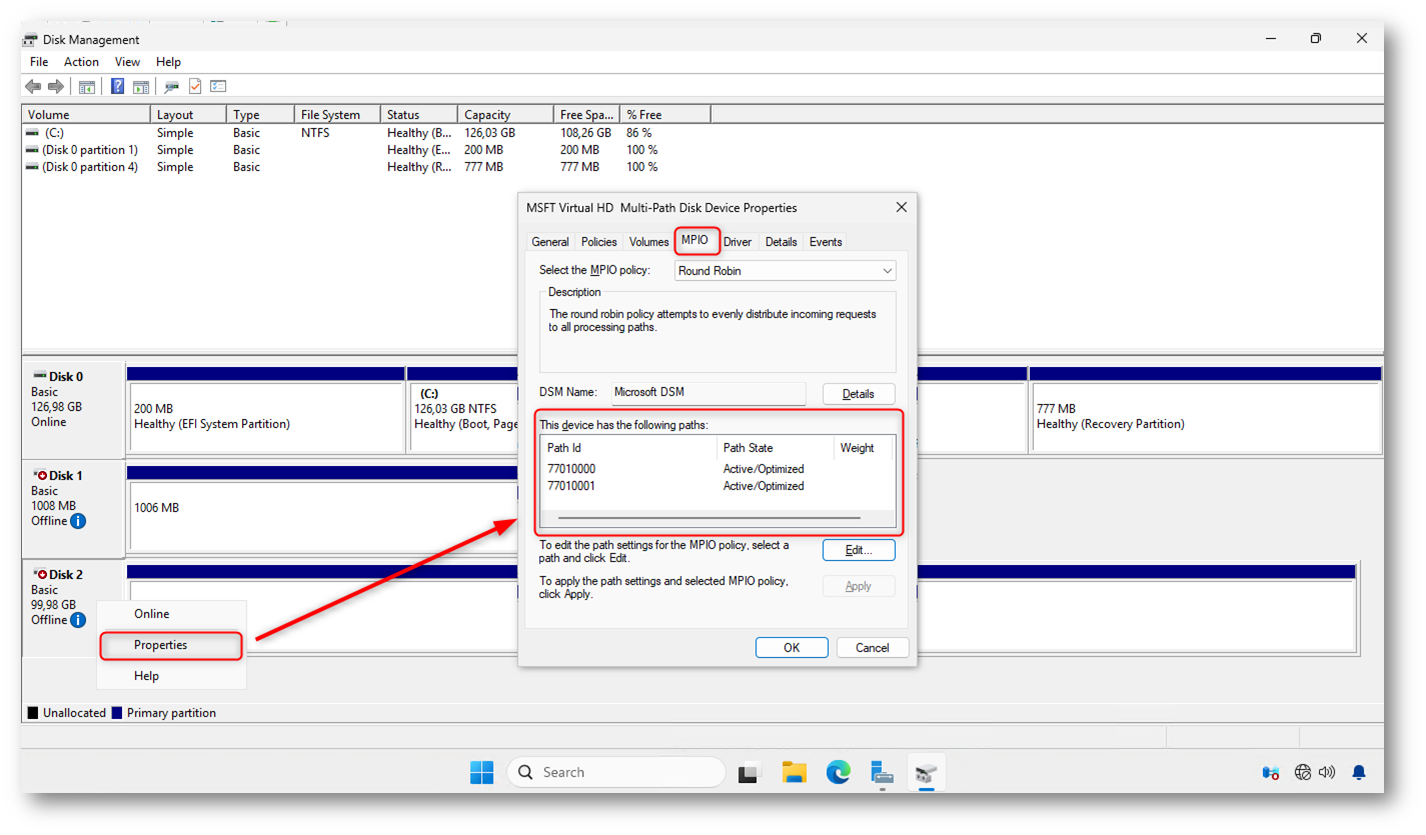Sort by the Capacity column header
Image resolution: width=1426 pixels, height=835 pixels.
pos(506,115)
